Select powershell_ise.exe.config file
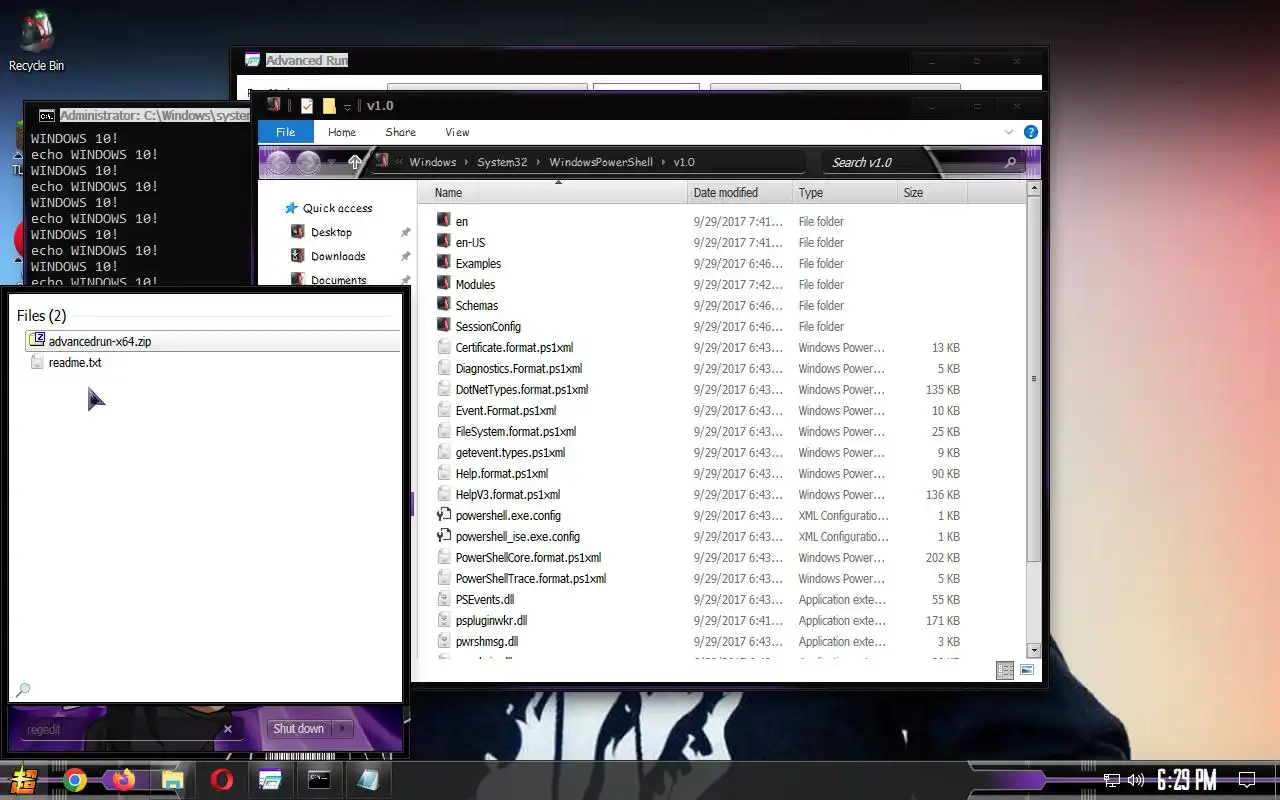Screen dimensions: 1280x800 pos(517,536)
